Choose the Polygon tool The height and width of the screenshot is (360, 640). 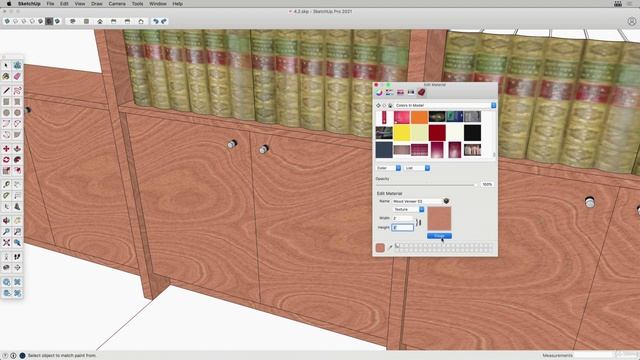(17, 113)
